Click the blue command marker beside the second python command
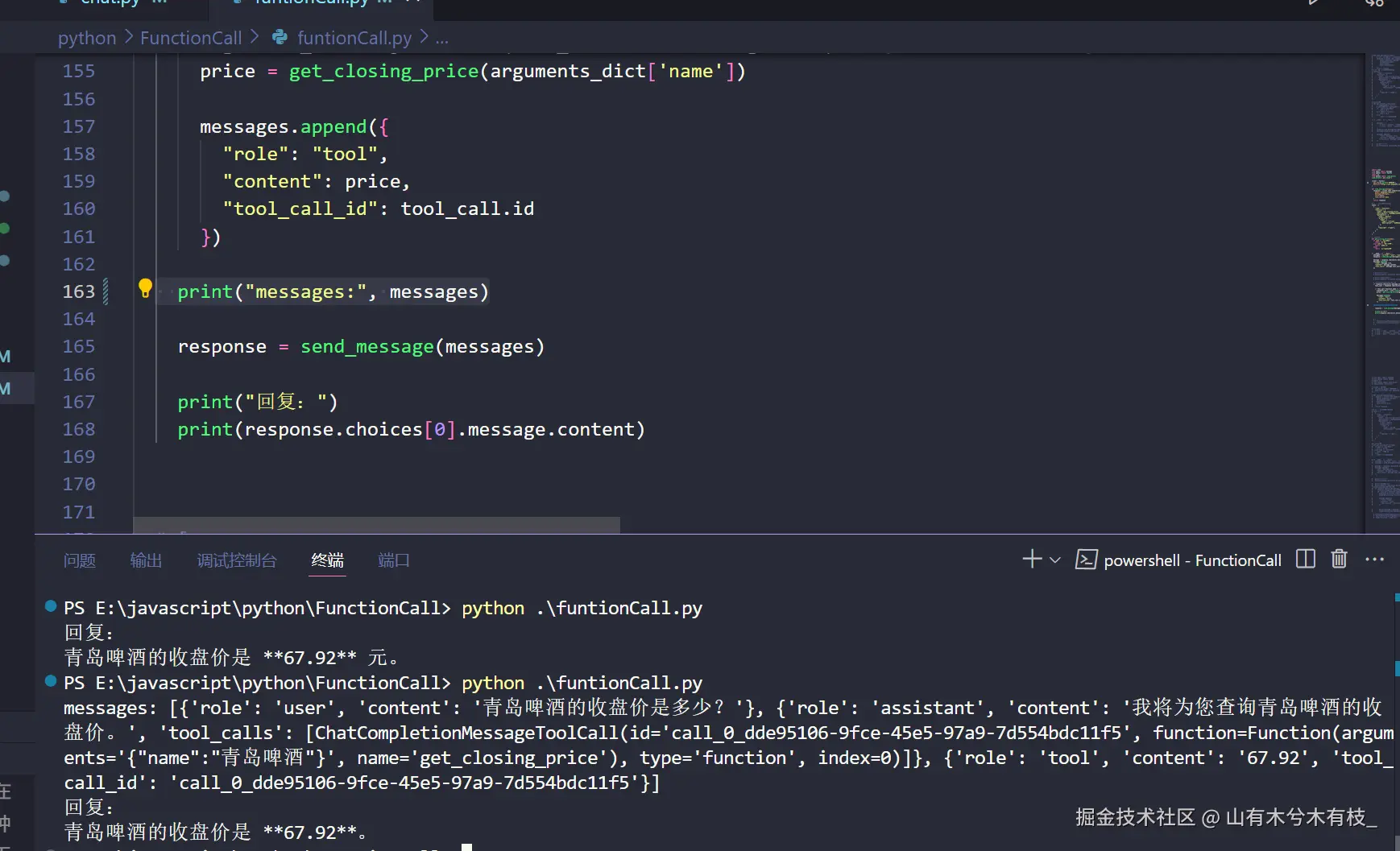The image size is (1400, 851). click(x=51, y=681)
